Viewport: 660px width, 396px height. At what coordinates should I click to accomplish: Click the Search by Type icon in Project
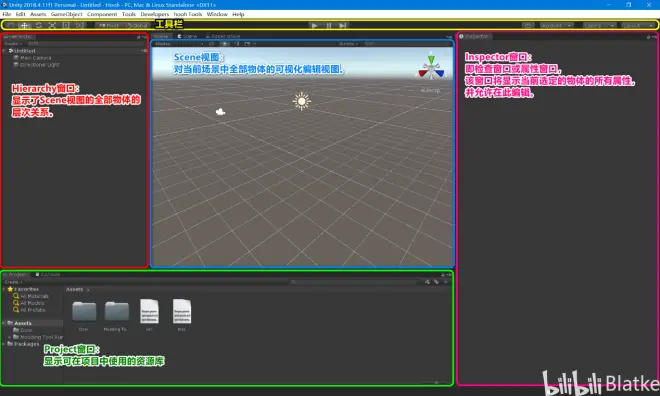click(x=427, y=282)
